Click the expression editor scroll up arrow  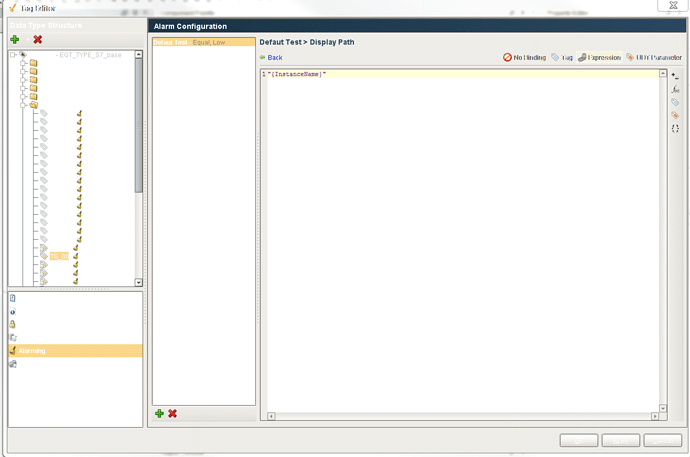click(663, 73)
